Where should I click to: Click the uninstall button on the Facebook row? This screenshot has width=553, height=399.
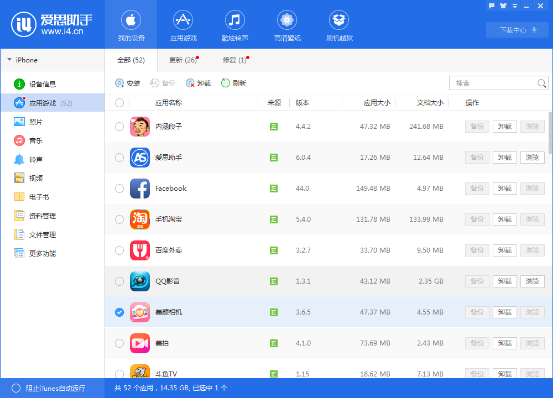[x=505, y=188]
